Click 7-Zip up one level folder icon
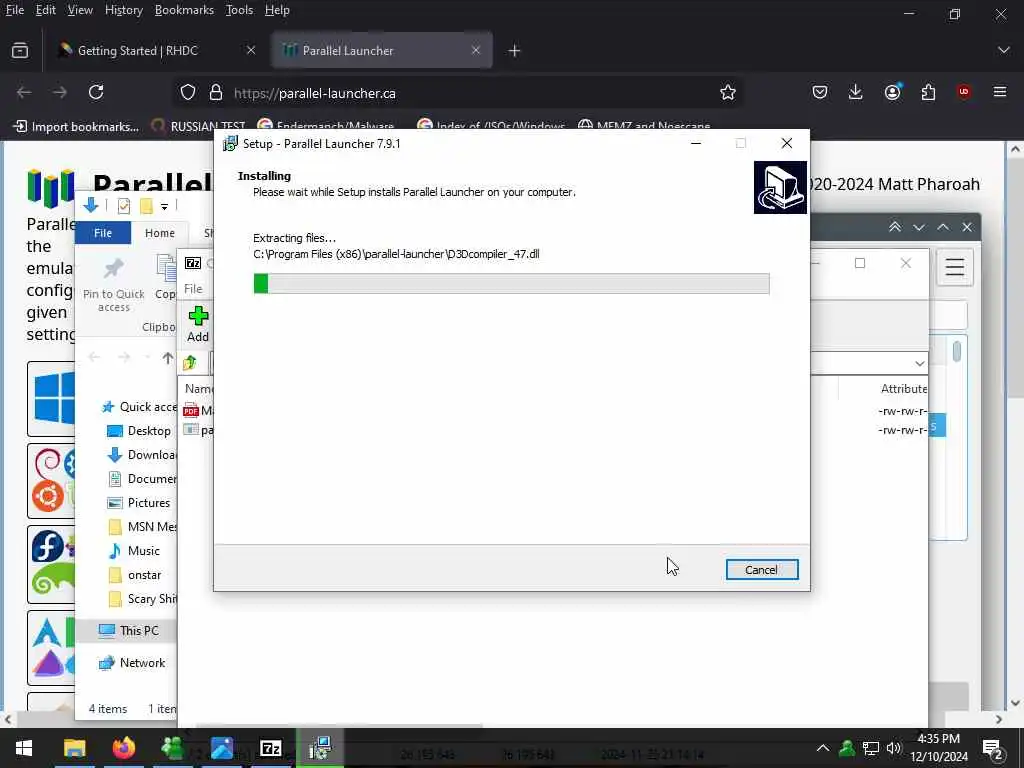 (190, 362)
